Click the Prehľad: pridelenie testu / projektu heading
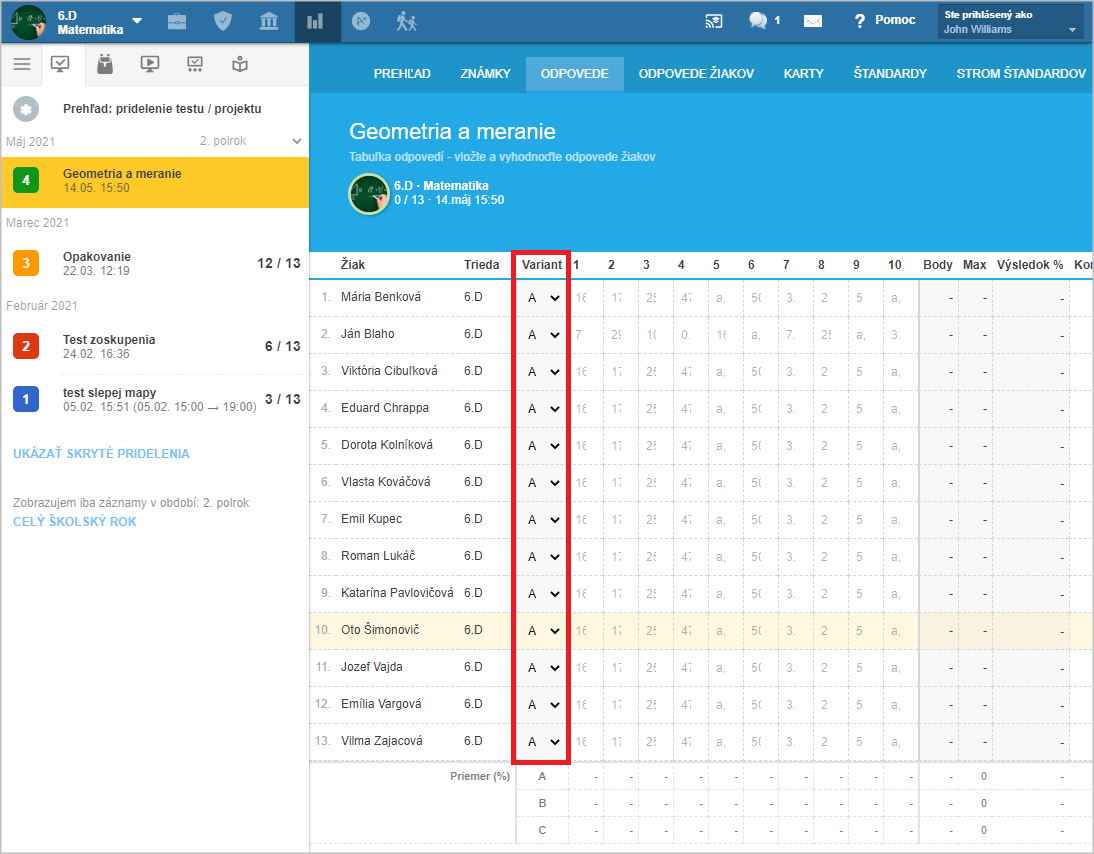Image resolution: width=1094 pixels, height=854 pixels. [x=162, y=109]
